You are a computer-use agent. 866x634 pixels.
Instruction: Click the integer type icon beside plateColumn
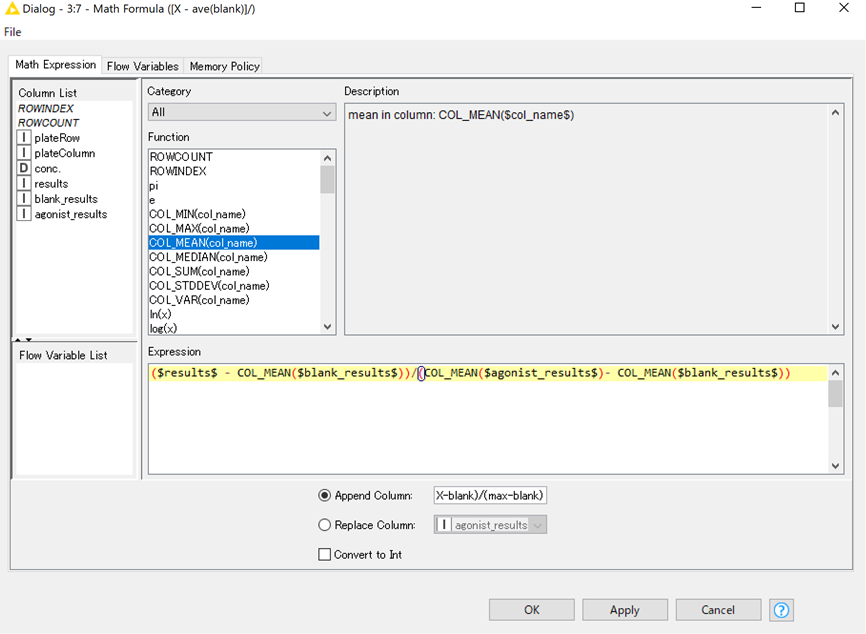24,153
